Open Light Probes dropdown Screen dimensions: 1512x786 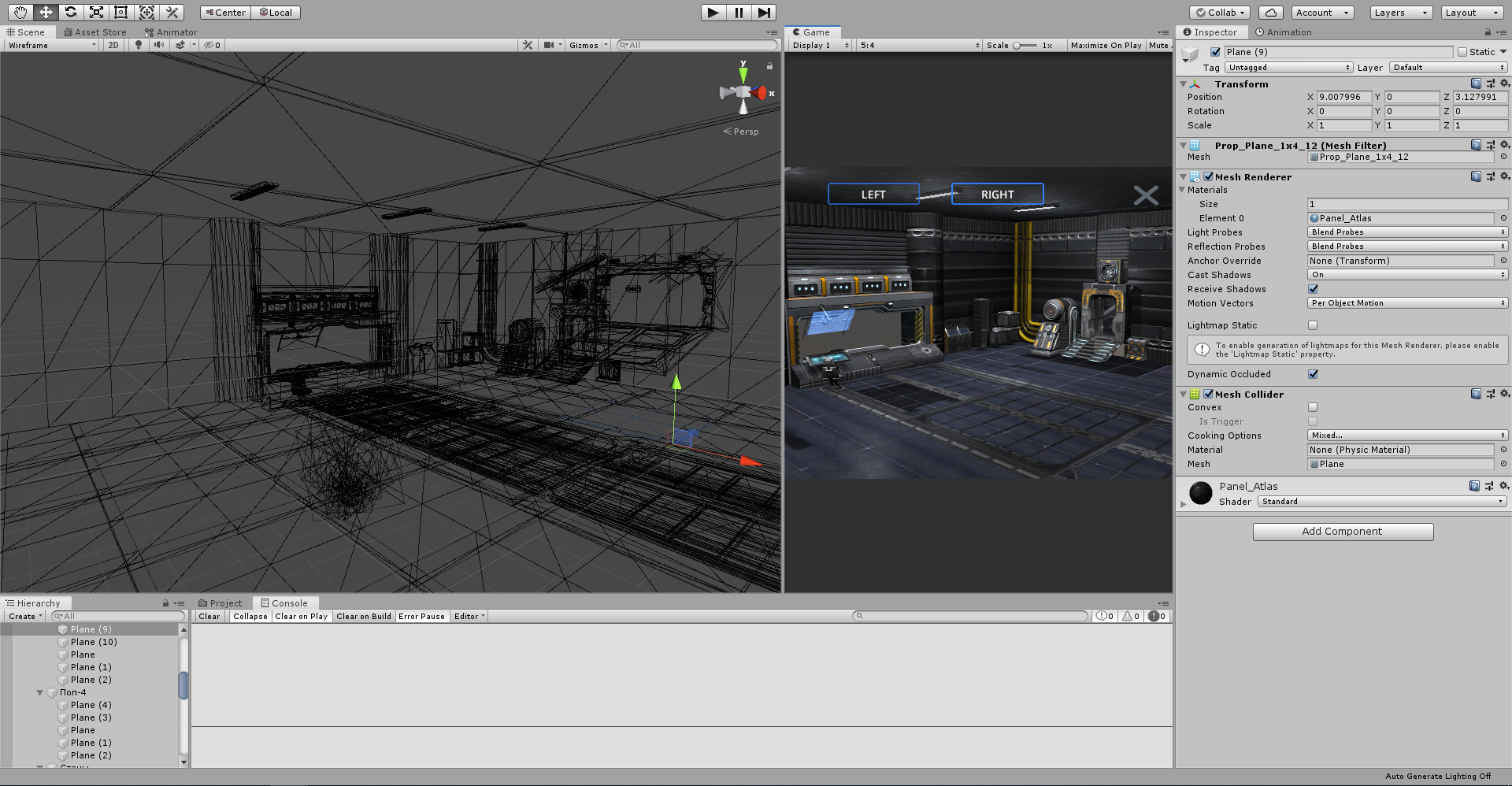(x=1407, y=232)
